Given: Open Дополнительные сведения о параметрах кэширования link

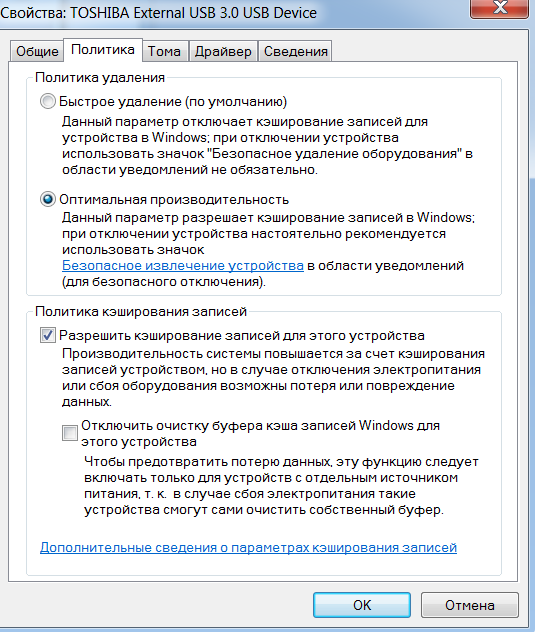Looking at the screenshot, I should [248, 547].
